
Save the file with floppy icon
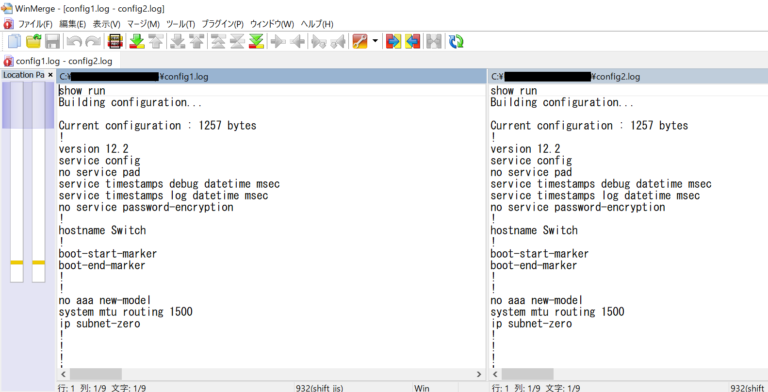pos(52,42)
